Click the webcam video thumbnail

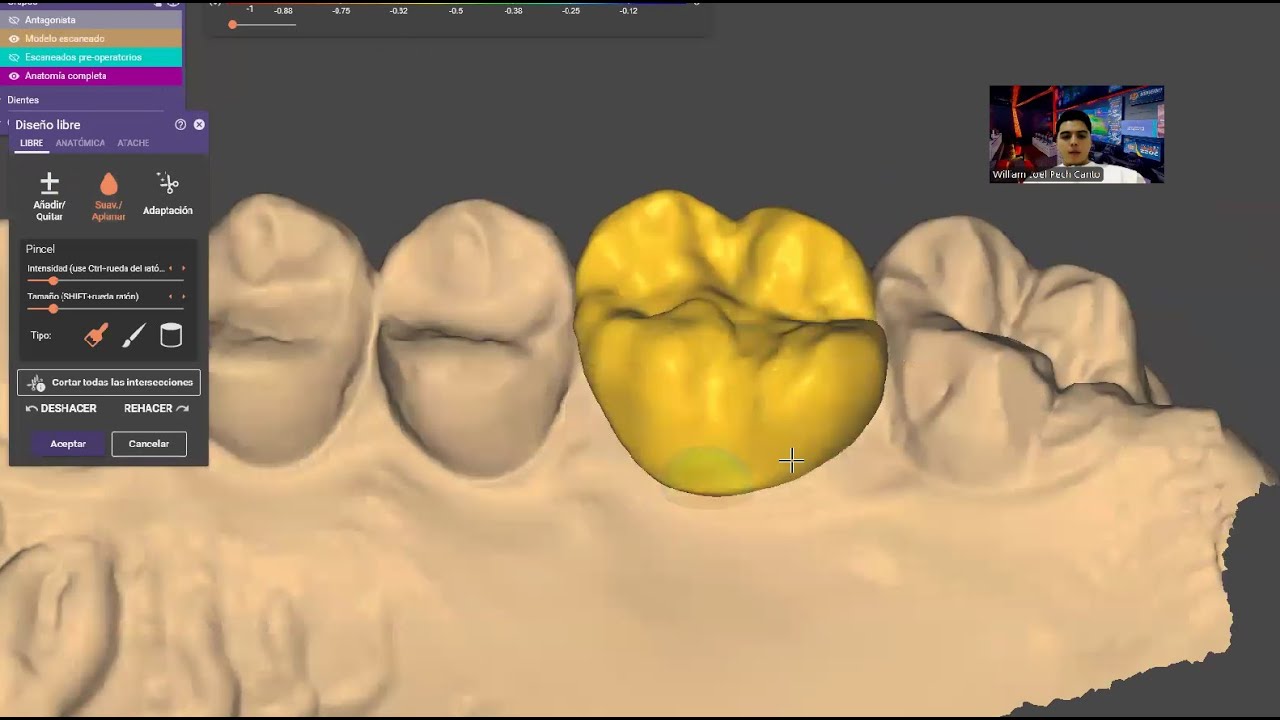coord(1076,134)
